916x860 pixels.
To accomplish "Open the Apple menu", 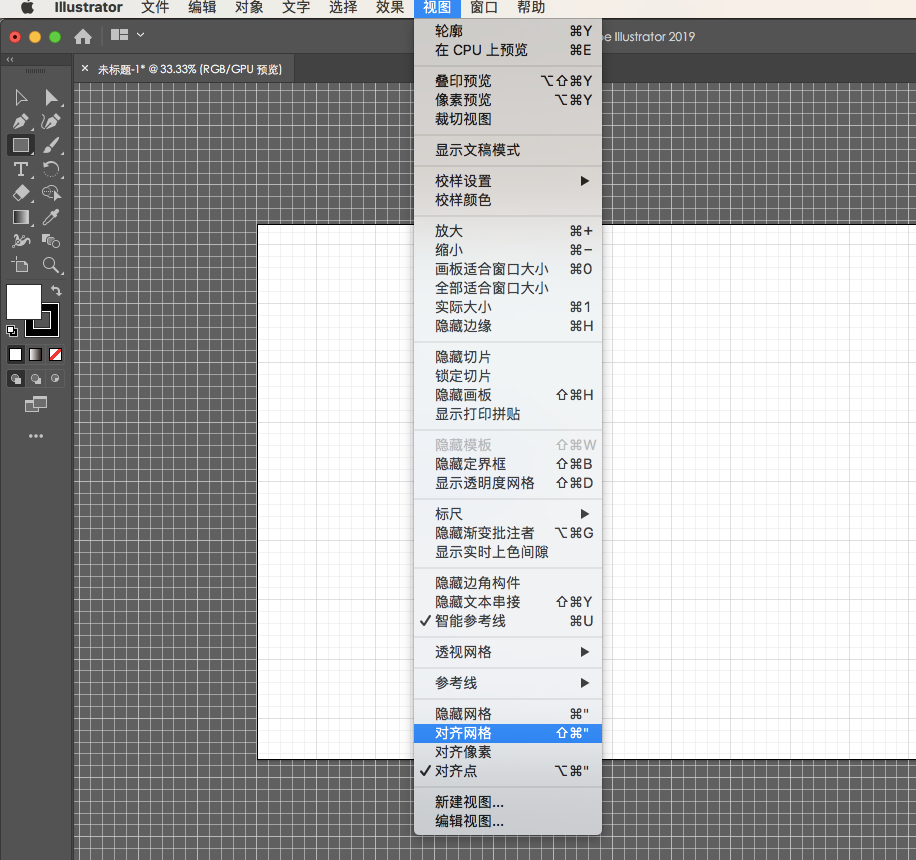I will (x=27, y=8).
